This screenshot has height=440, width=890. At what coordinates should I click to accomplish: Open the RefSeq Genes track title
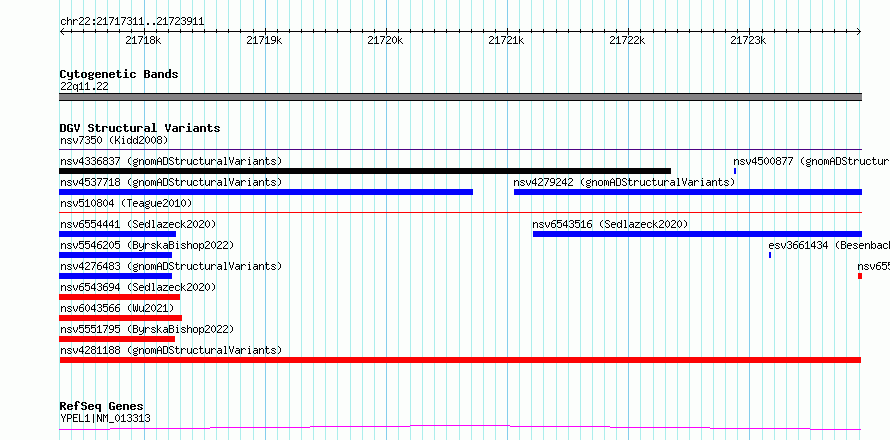(102, 407)
